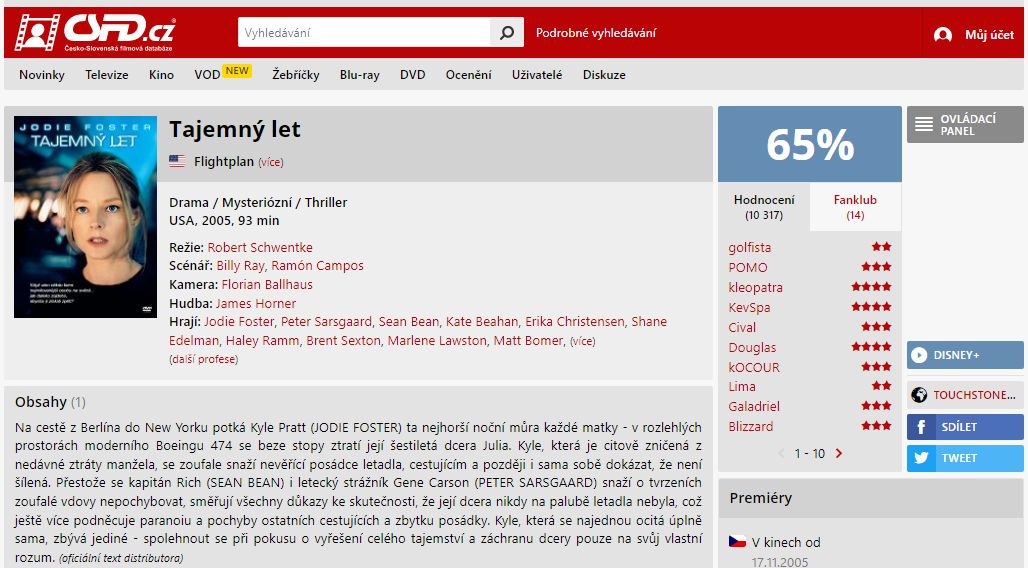Share on Facebook via Sdílet button
1028x568 pixels.
965,427
